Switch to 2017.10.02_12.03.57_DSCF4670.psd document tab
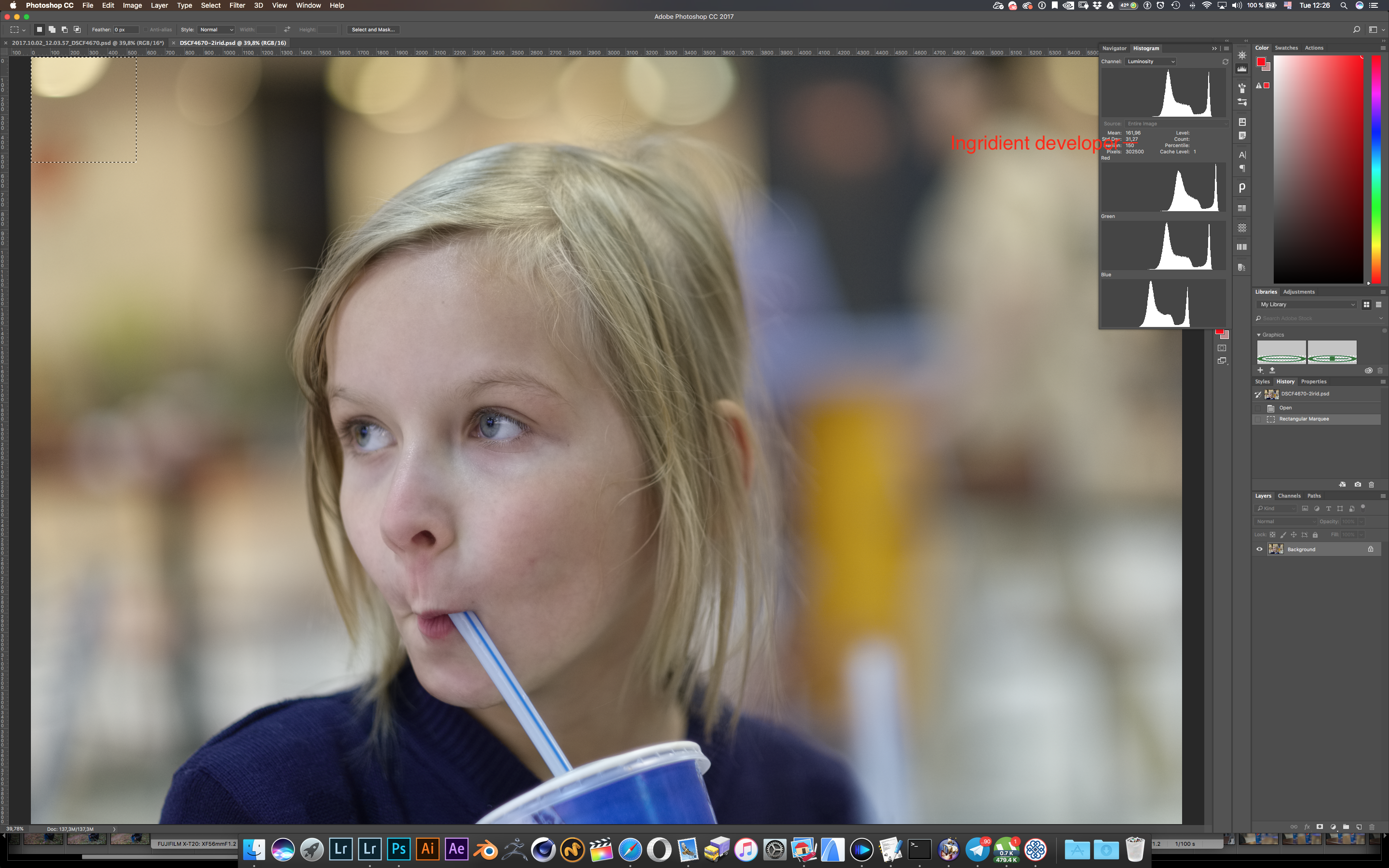1389x868 pixels. click(88, 42)
